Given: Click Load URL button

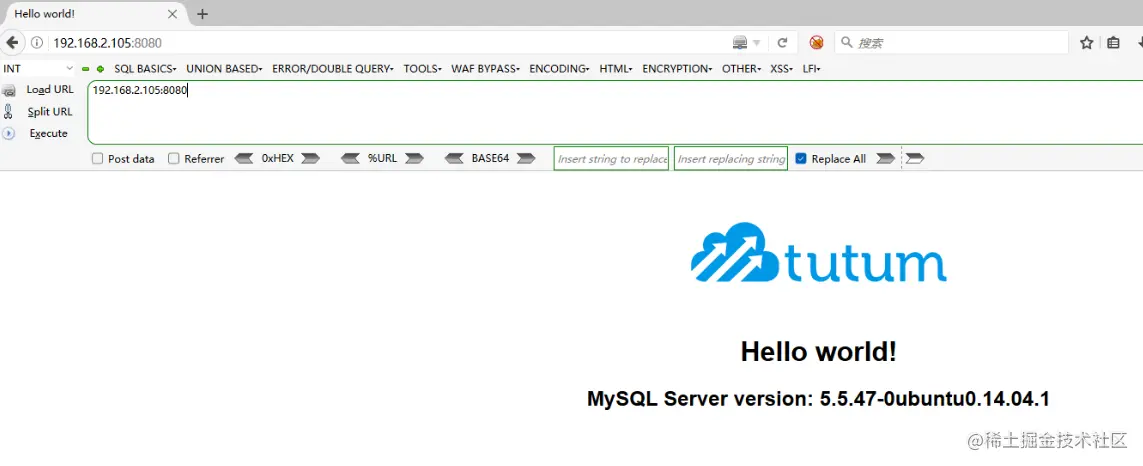Looking at the screenshot, I should click(50, 90).
